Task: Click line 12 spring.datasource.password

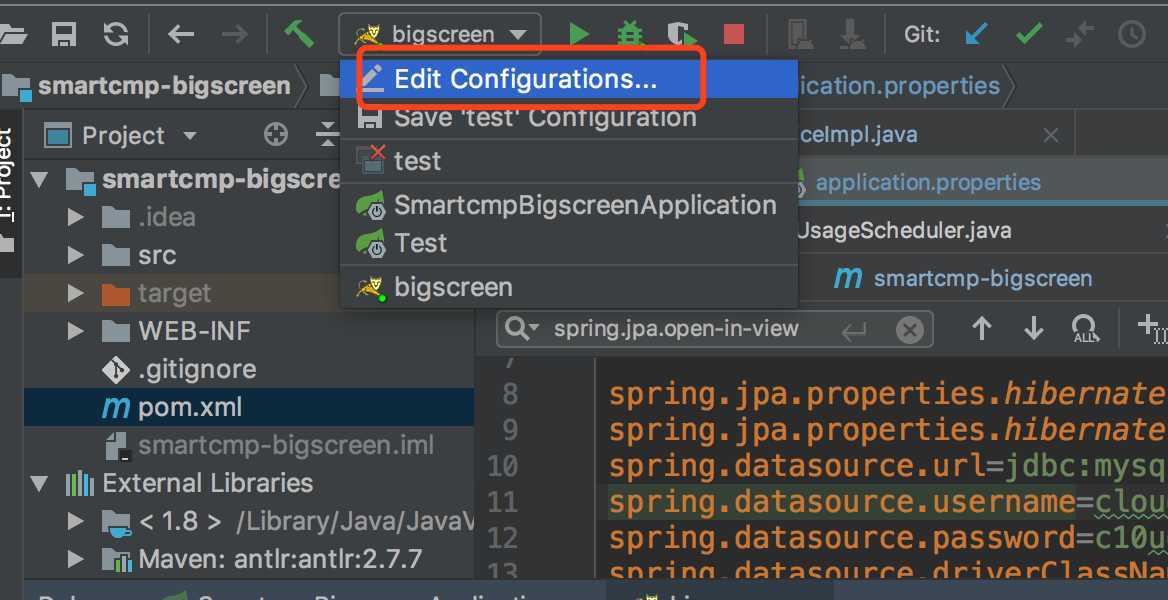Action: 842,538
